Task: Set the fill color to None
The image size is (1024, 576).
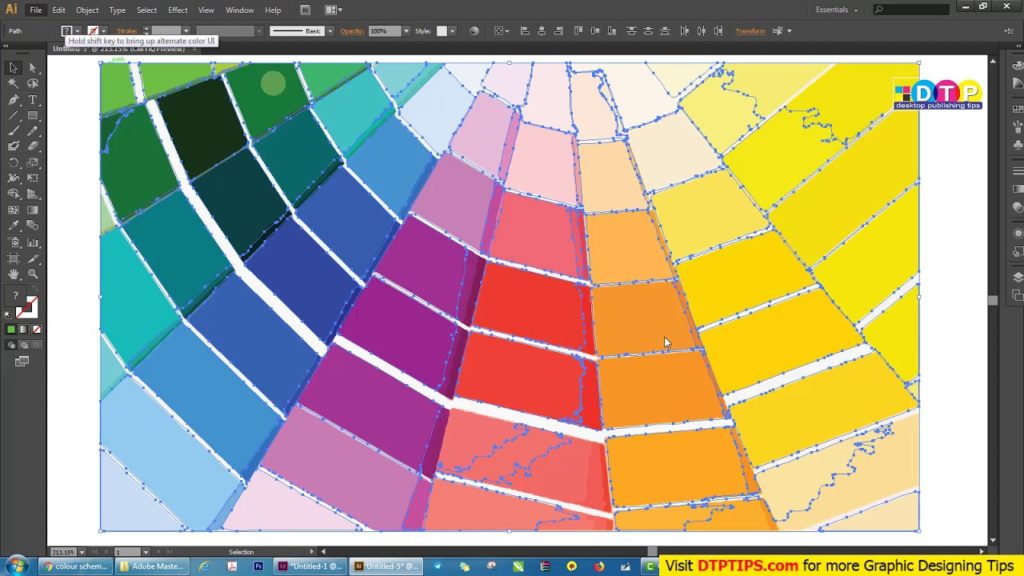Action: tap(37, 329)
